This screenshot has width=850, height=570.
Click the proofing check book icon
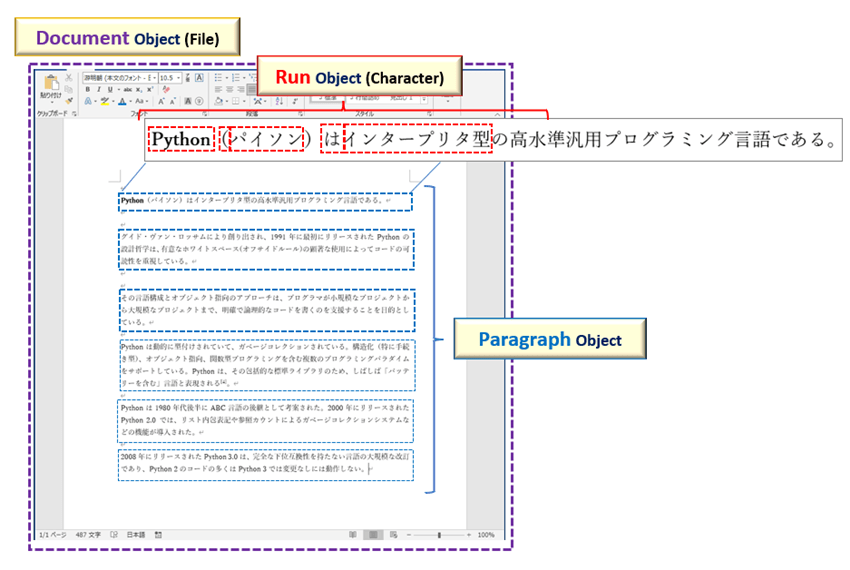coord(114,535)
